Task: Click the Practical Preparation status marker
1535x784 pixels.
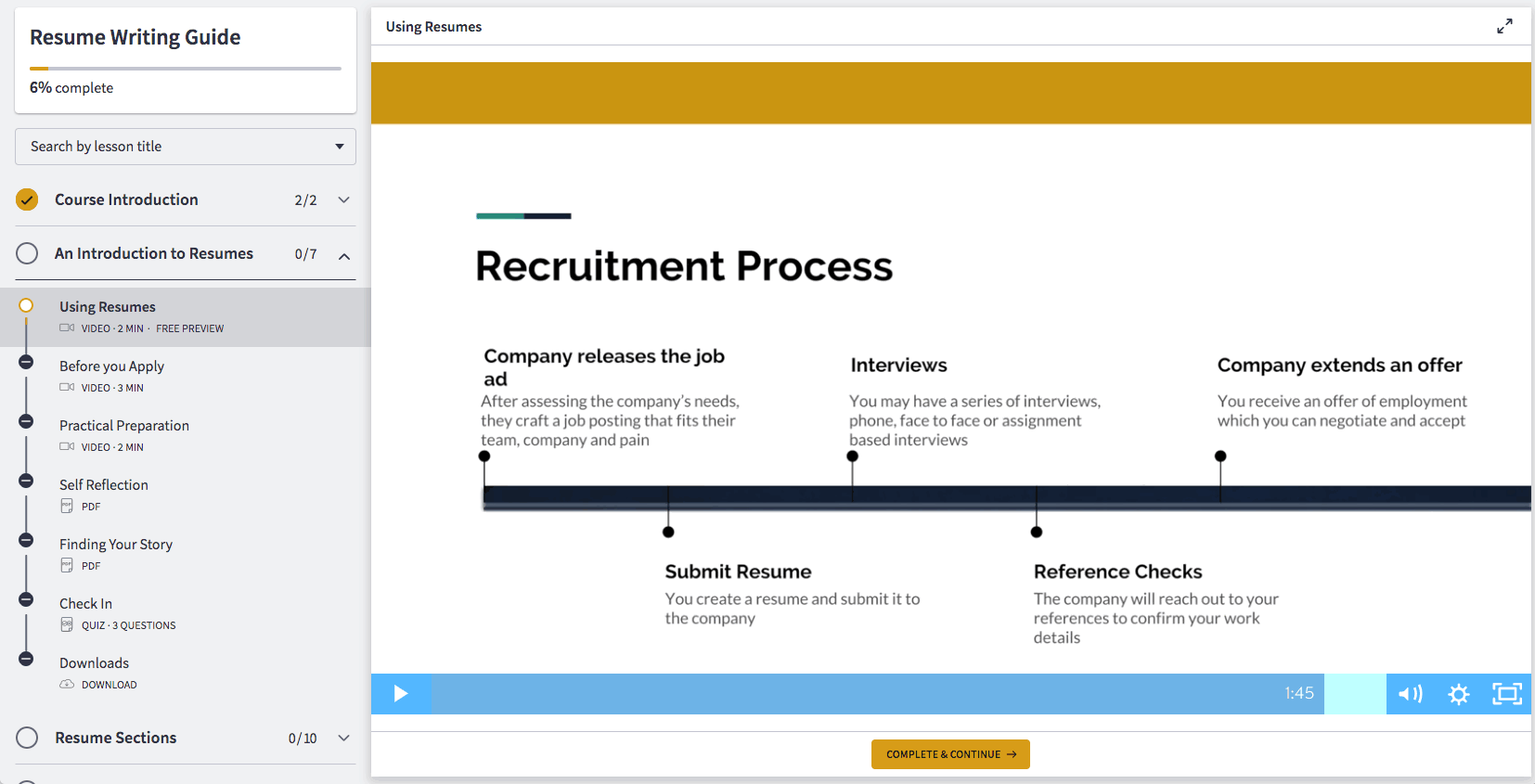Action: pos(26,421)
